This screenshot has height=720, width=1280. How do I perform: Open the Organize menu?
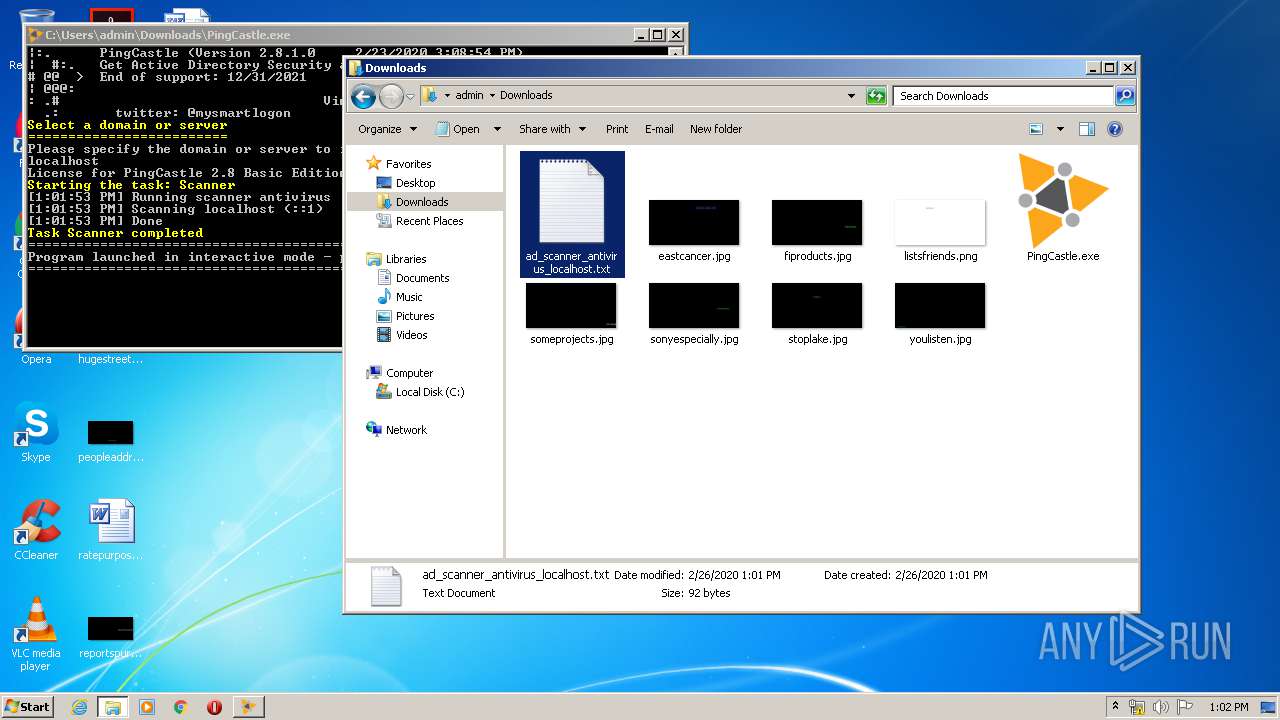pyautogui.click(x=387, y=129)
